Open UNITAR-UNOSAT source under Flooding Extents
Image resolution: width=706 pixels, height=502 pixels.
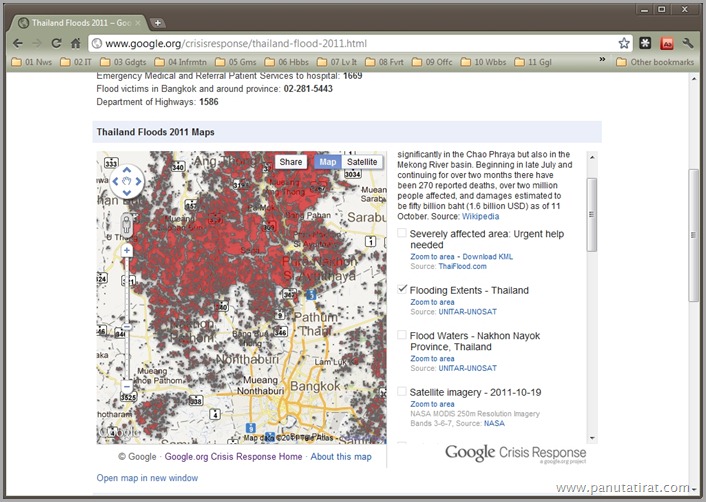(x=468, y=312)
